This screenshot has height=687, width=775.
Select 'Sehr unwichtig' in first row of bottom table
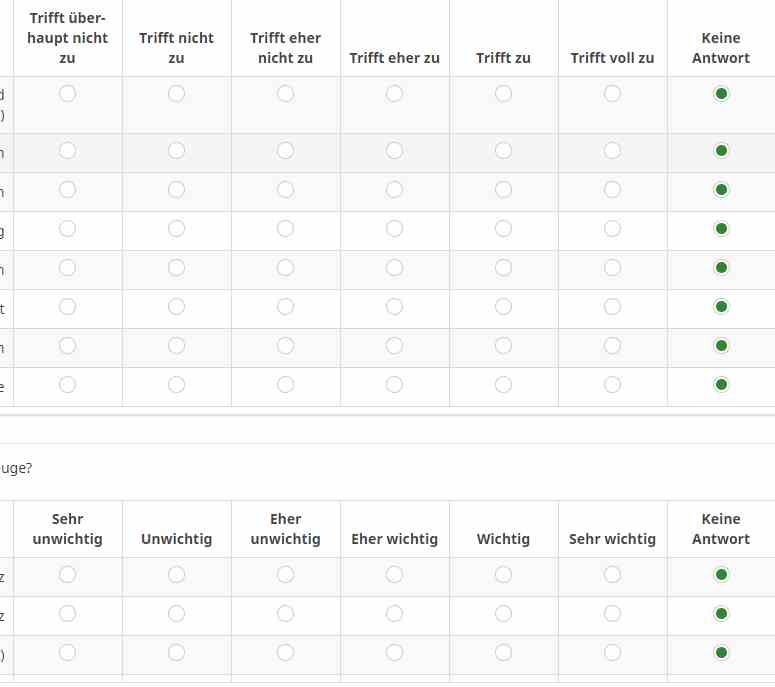point(67,575)
